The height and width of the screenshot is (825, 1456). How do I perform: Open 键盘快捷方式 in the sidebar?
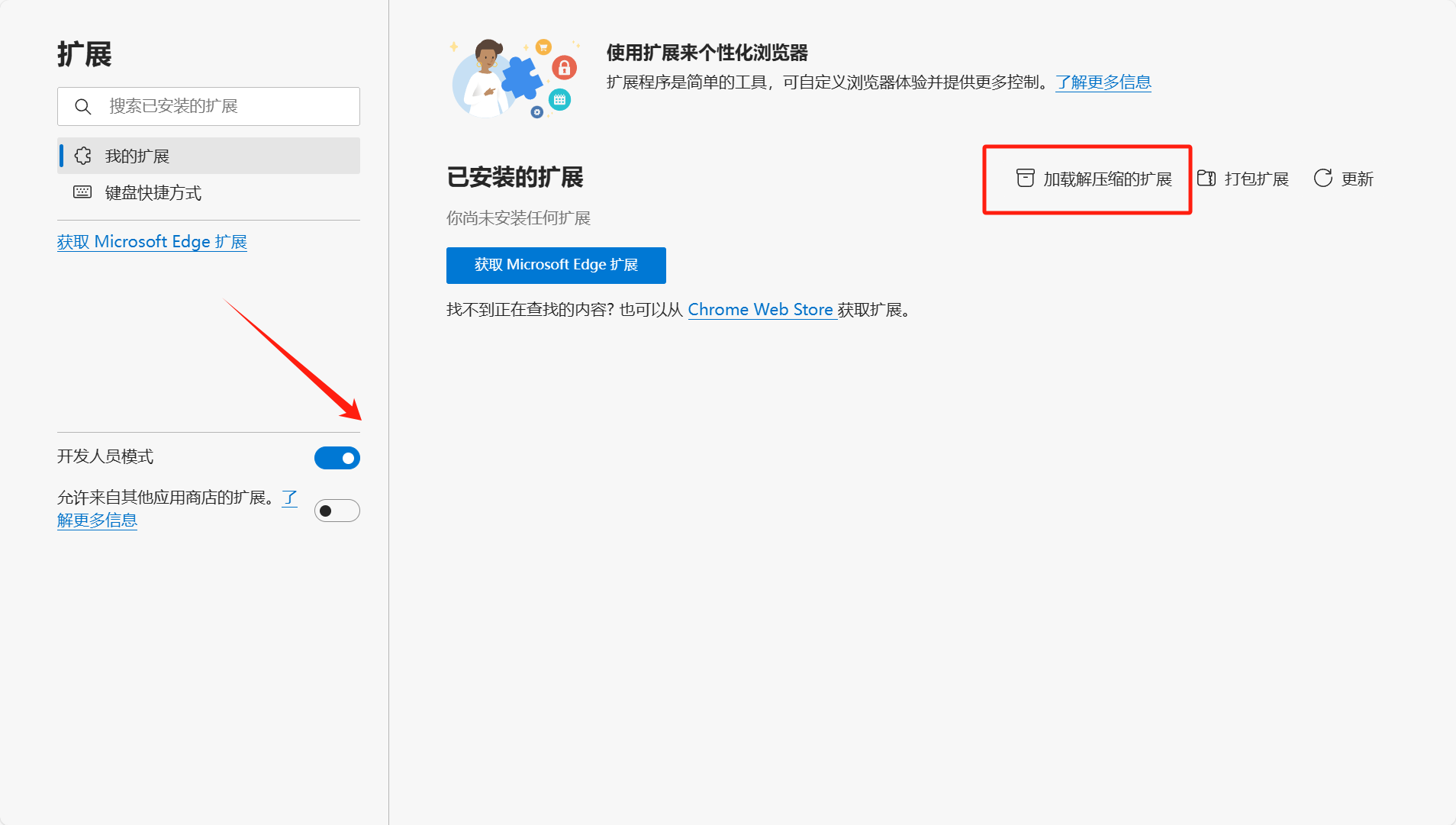click(153, 193)
